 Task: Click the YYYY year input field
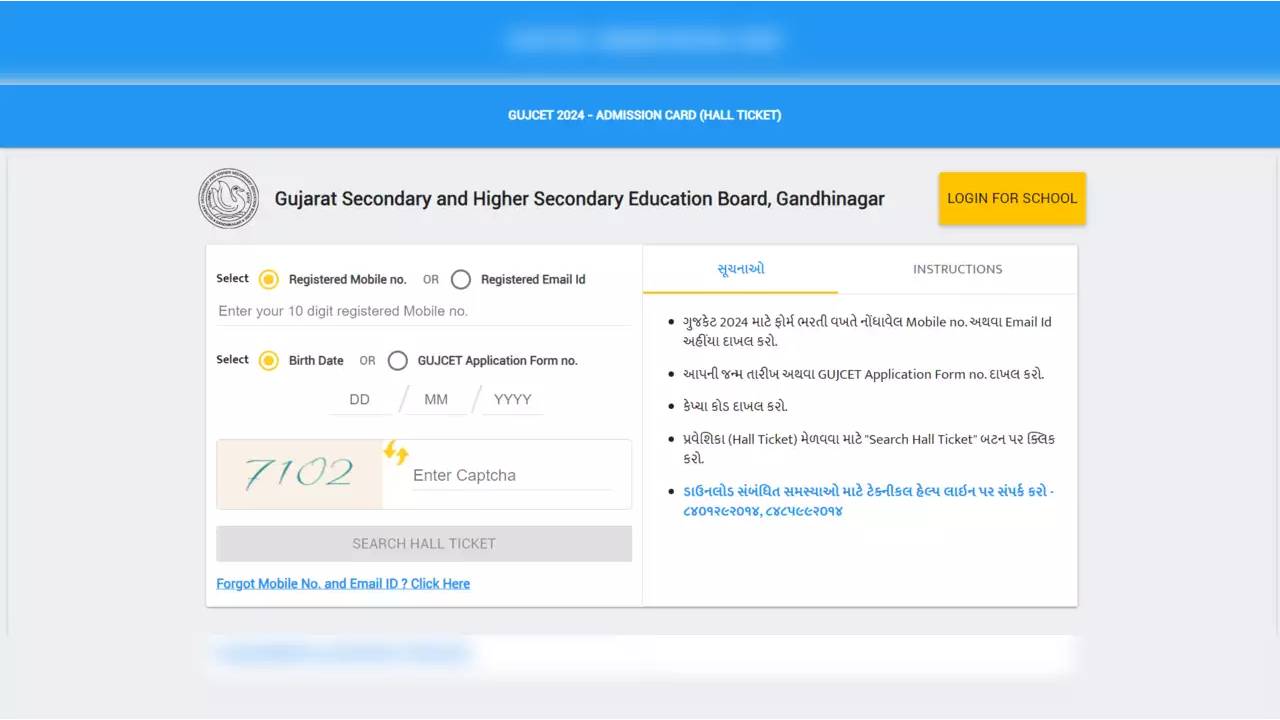pyautogui.click(x=513, y=399)
